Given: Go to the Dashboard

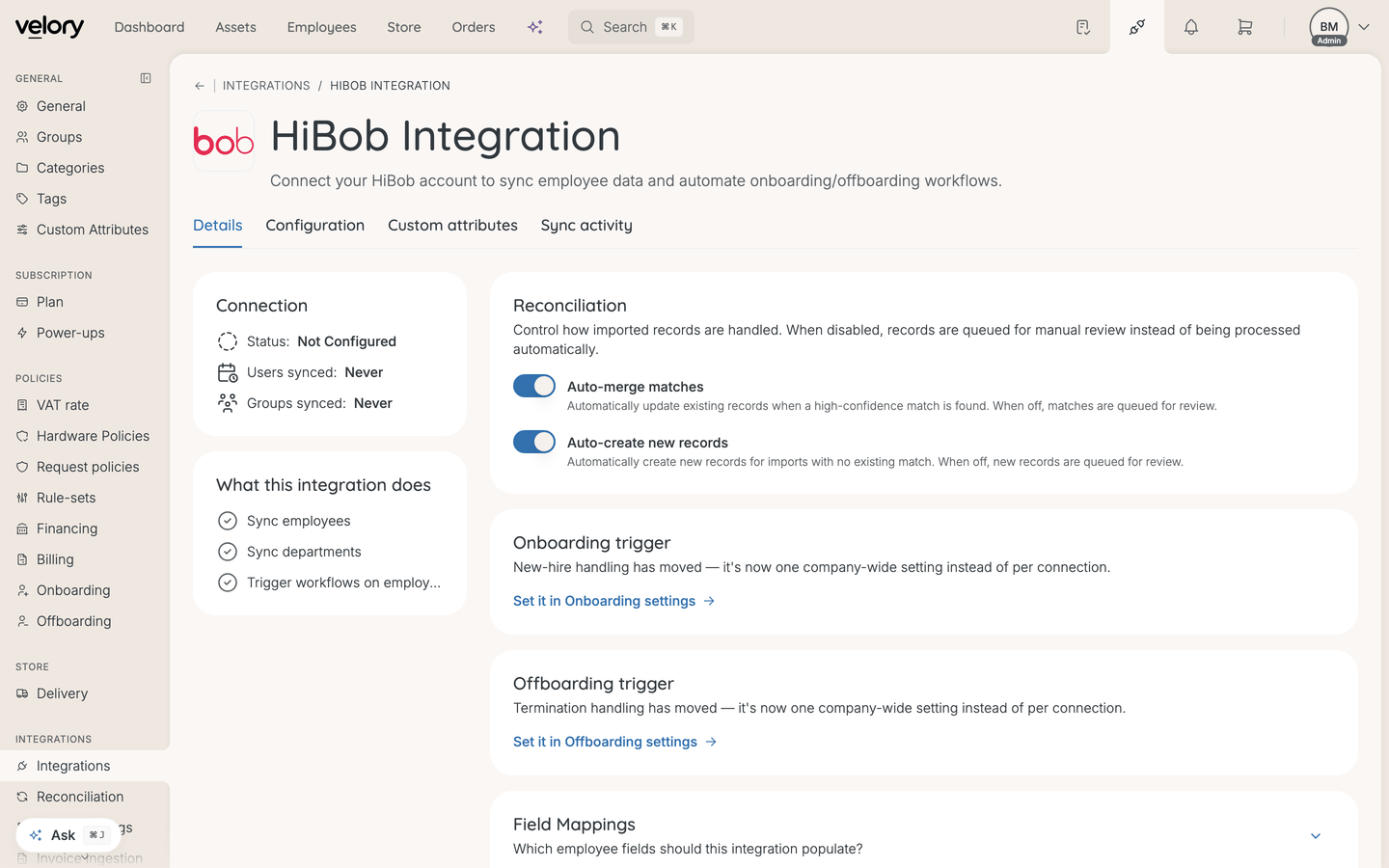Looking at the screenshot, I should tap(150, 27).
